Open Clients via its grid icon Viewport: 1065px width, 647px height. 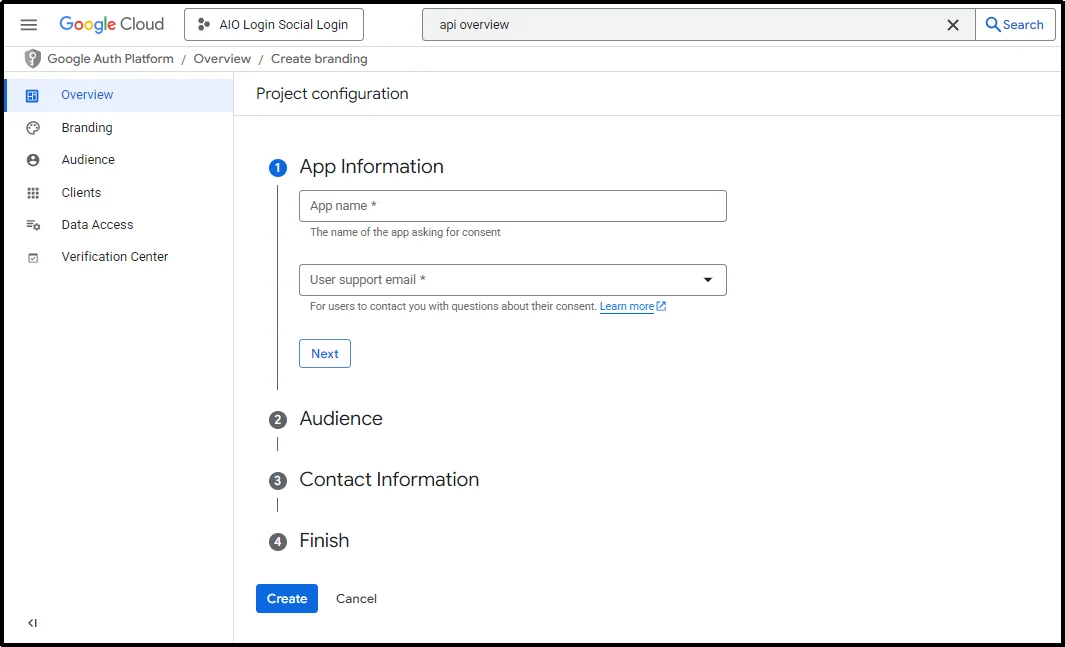click(x=35, y=192)
